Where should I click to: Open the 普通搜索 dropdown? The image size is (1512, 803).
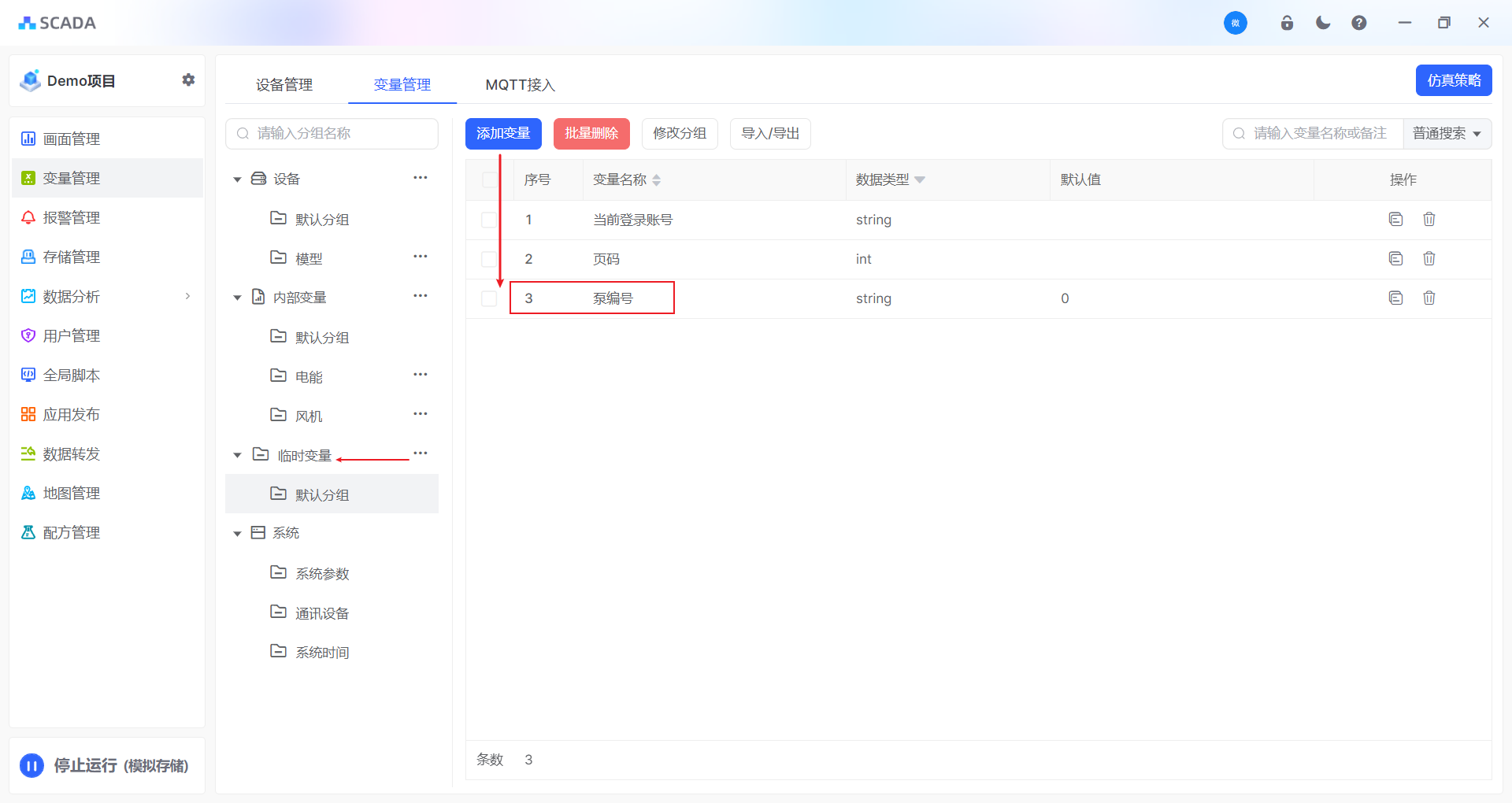tap(1447, 134)
